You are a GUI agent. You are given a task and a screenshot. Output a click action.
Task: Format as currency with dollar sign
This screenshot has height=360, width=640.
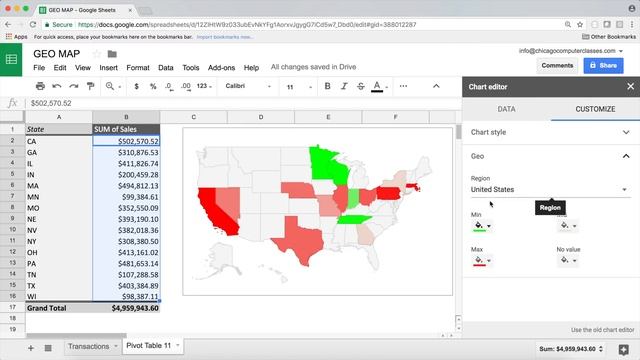[x=136, y=87]
